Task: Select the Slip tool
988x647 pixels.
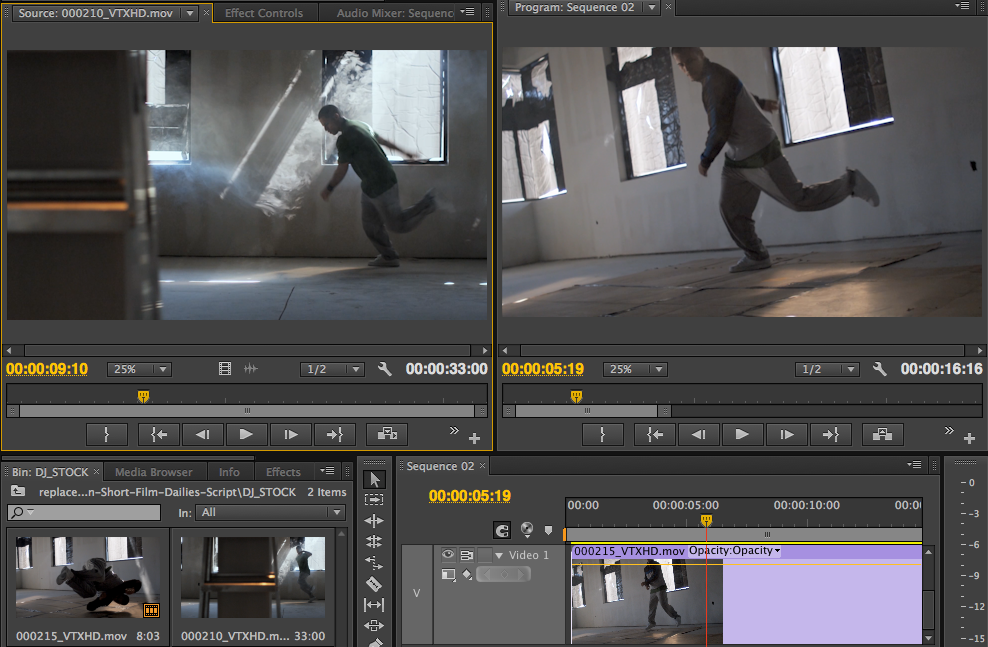Action: (x=374, y=605)
